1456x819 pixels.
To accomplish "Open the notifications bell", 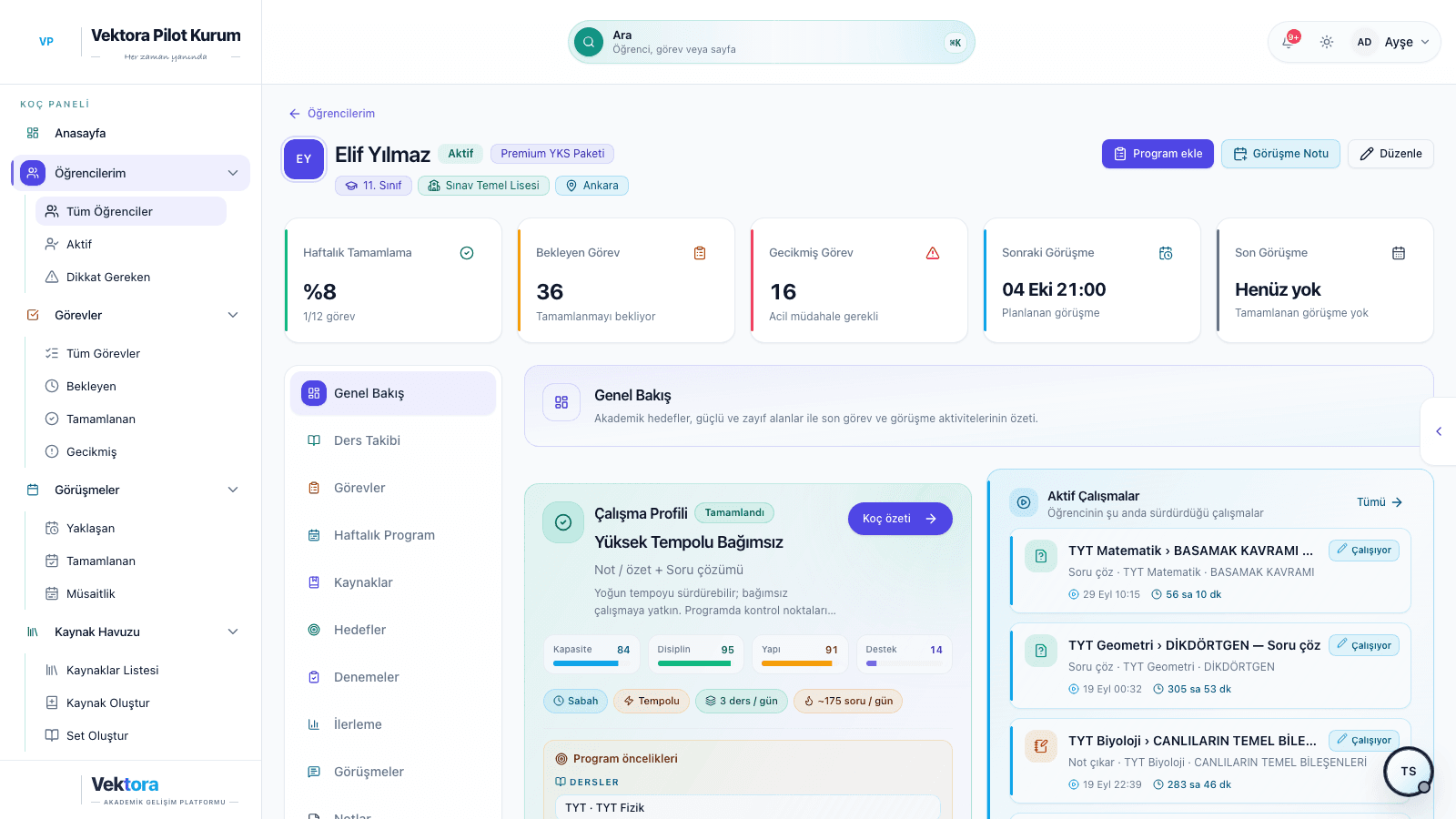I will [1289, 42].
